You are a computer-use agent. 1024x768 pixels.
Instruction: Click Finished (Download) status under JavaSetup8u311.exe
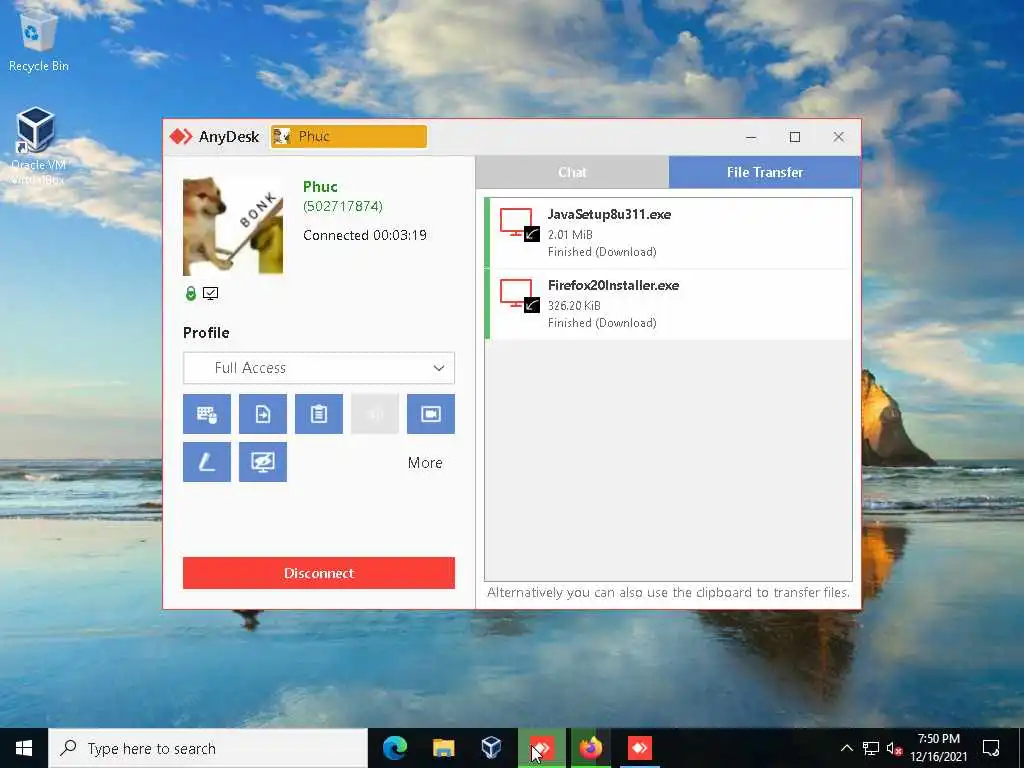click(602, 252)
